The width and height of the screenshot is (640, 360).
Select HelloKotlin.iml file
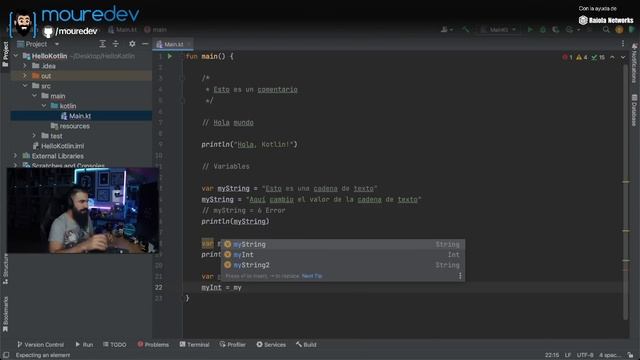(x=58, y=146)
